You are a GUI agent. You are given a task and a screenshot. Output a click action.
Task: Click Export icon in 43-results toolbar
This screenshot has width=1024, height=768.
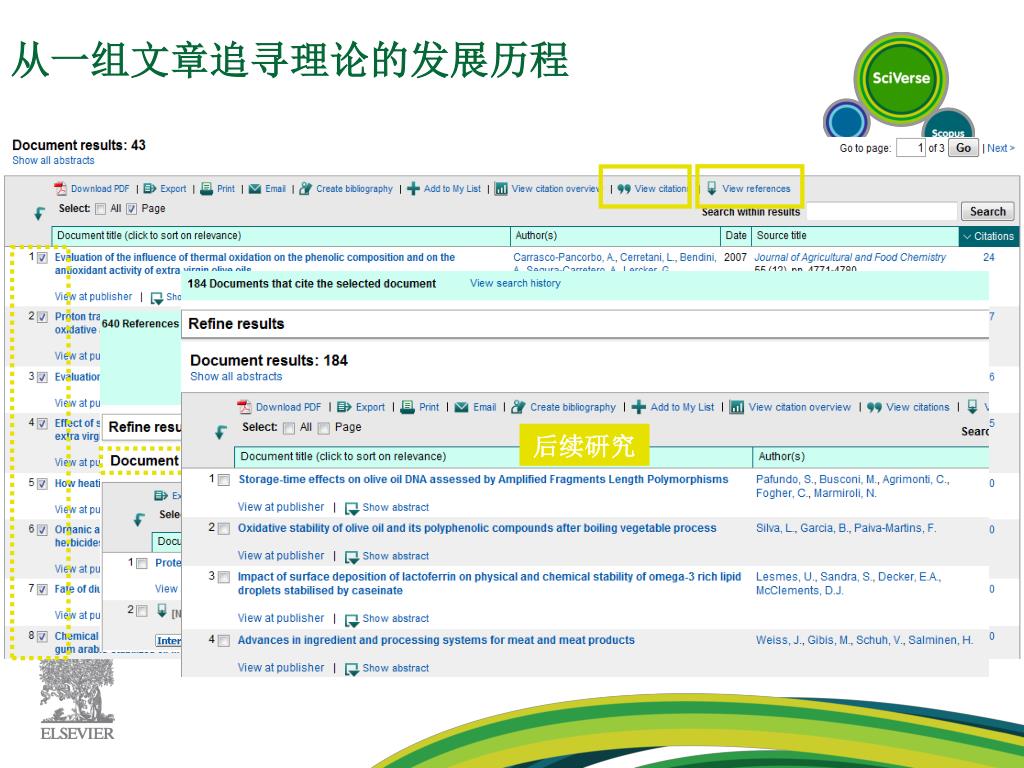150,189
